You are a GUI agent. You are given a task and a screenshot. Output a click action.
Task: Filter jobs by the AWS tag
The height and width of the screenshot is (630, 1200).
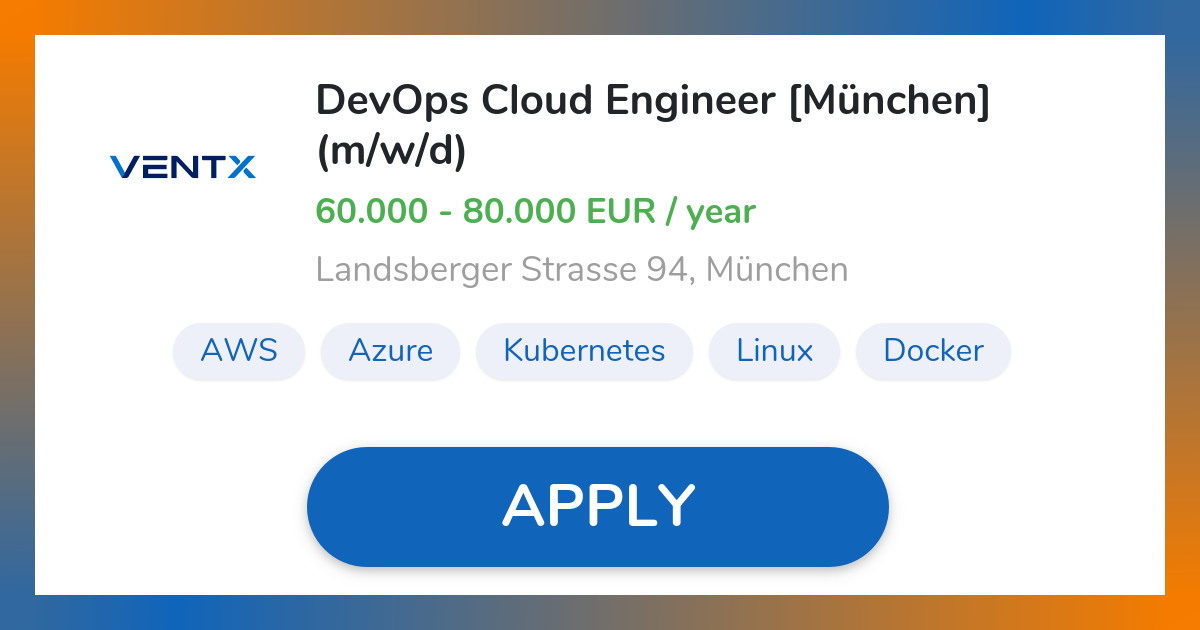(x=239, y=351)
